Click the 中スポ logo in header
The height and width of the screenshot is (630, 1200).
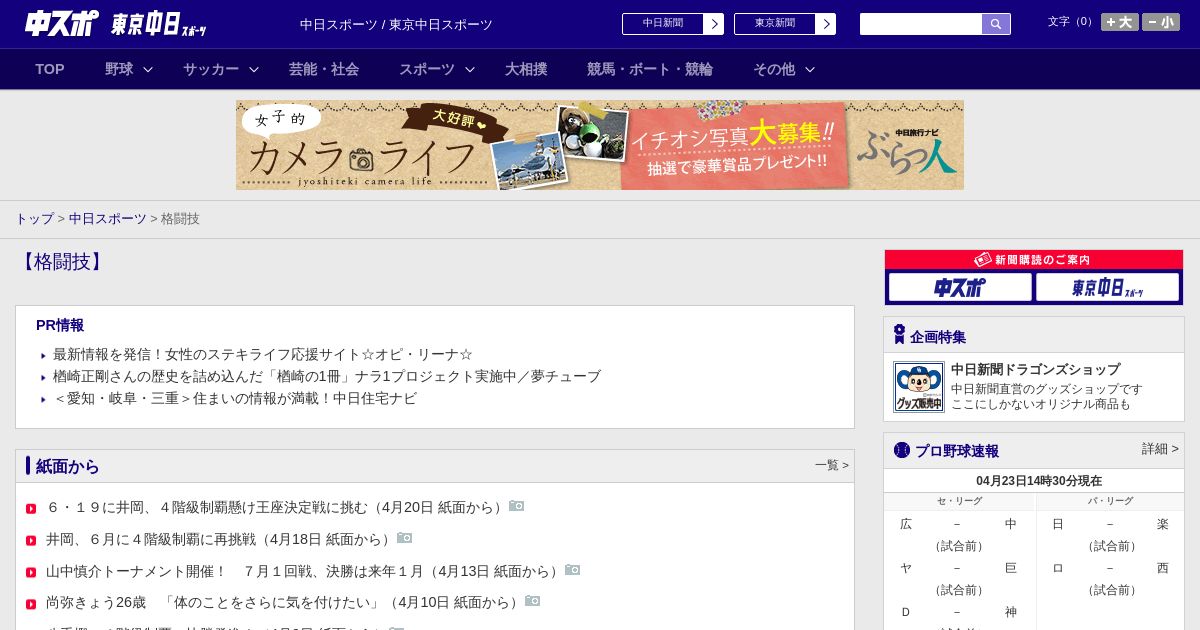pyautogui.click(x=62, y=23)
